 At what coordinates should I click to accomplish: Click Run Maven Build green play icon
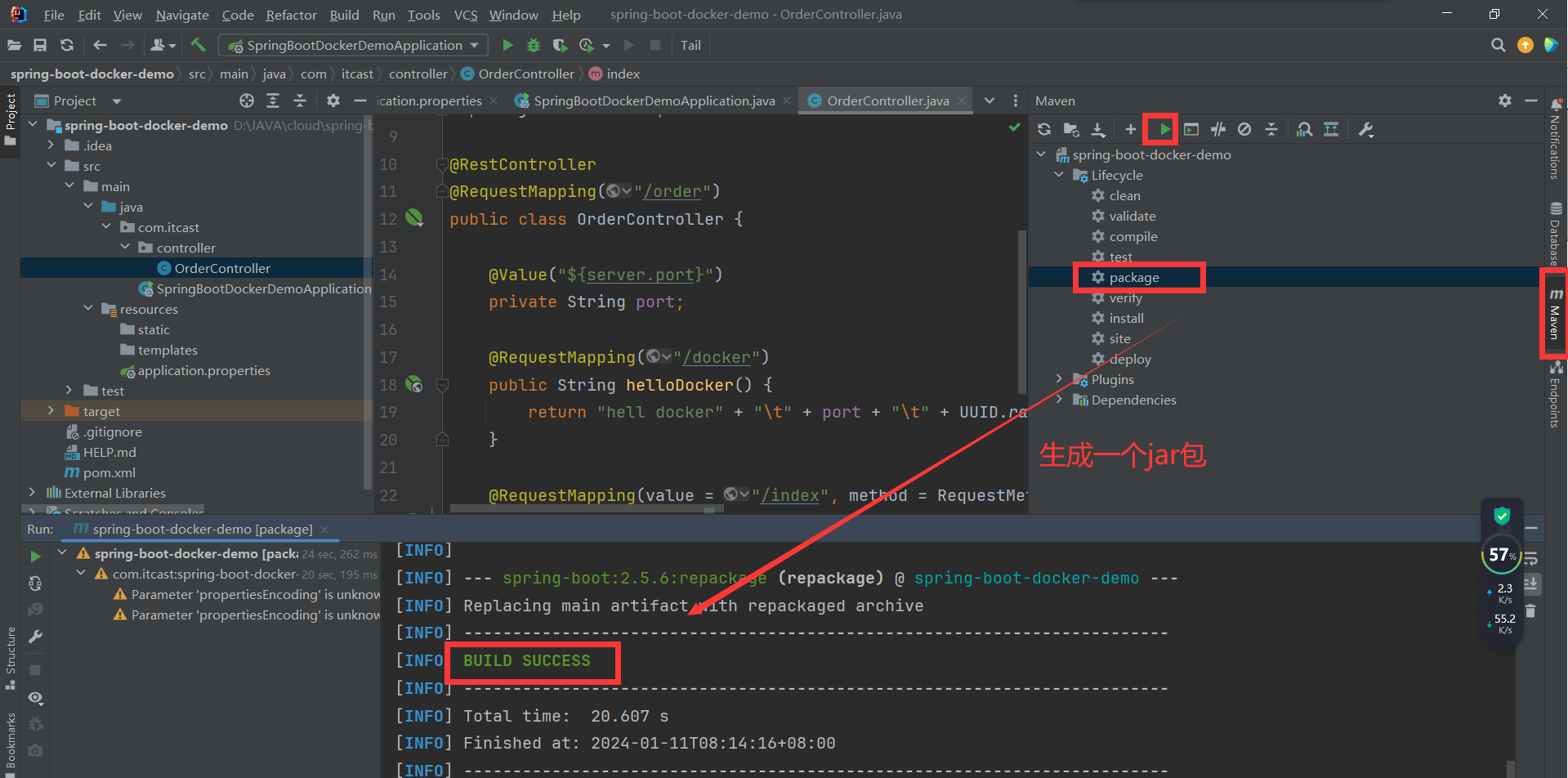point(1164,129)
